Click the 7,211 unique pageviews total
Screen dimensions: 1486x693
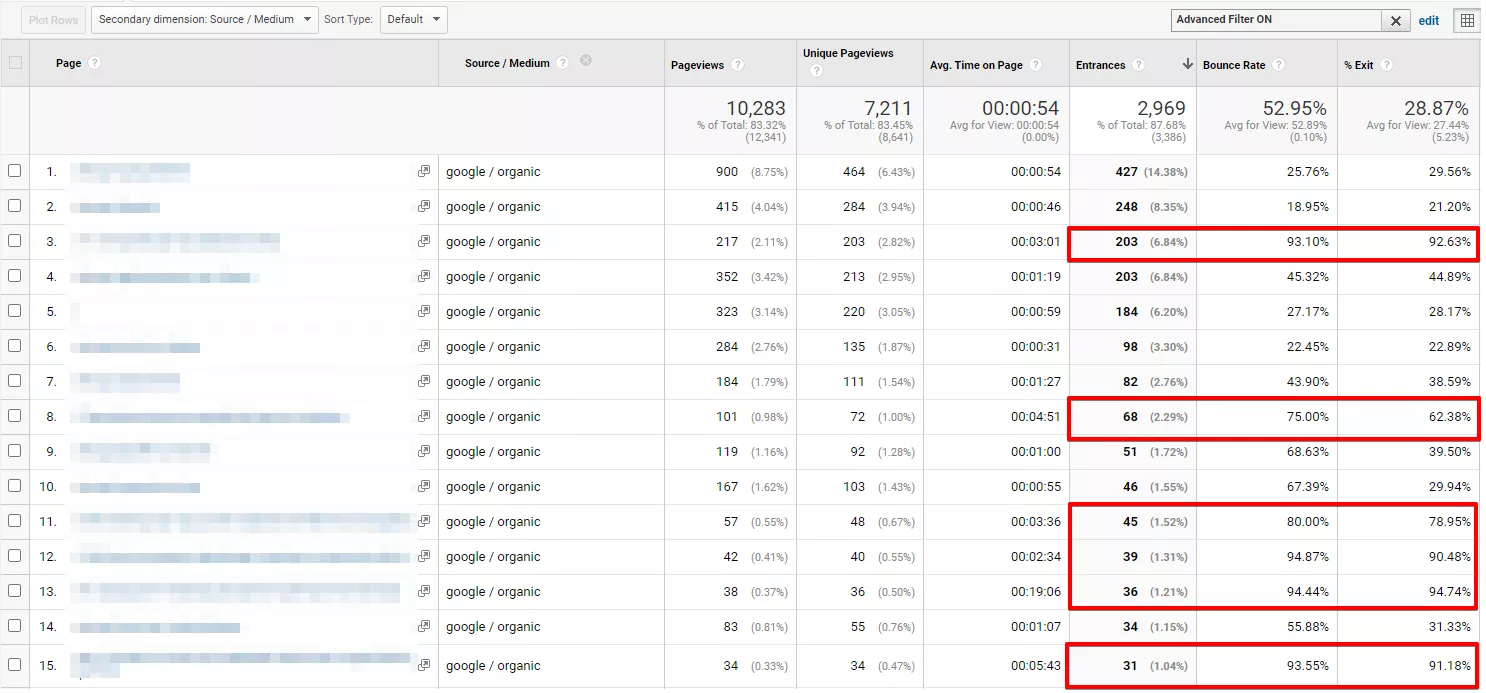click(888, 108)
